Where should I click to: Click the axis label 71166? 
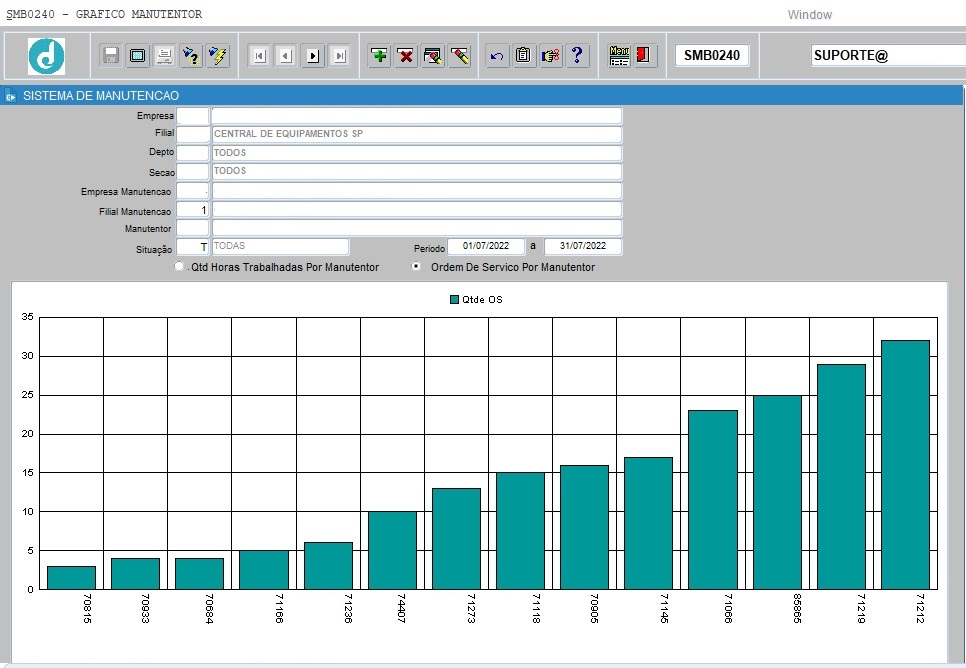[279, 608]
